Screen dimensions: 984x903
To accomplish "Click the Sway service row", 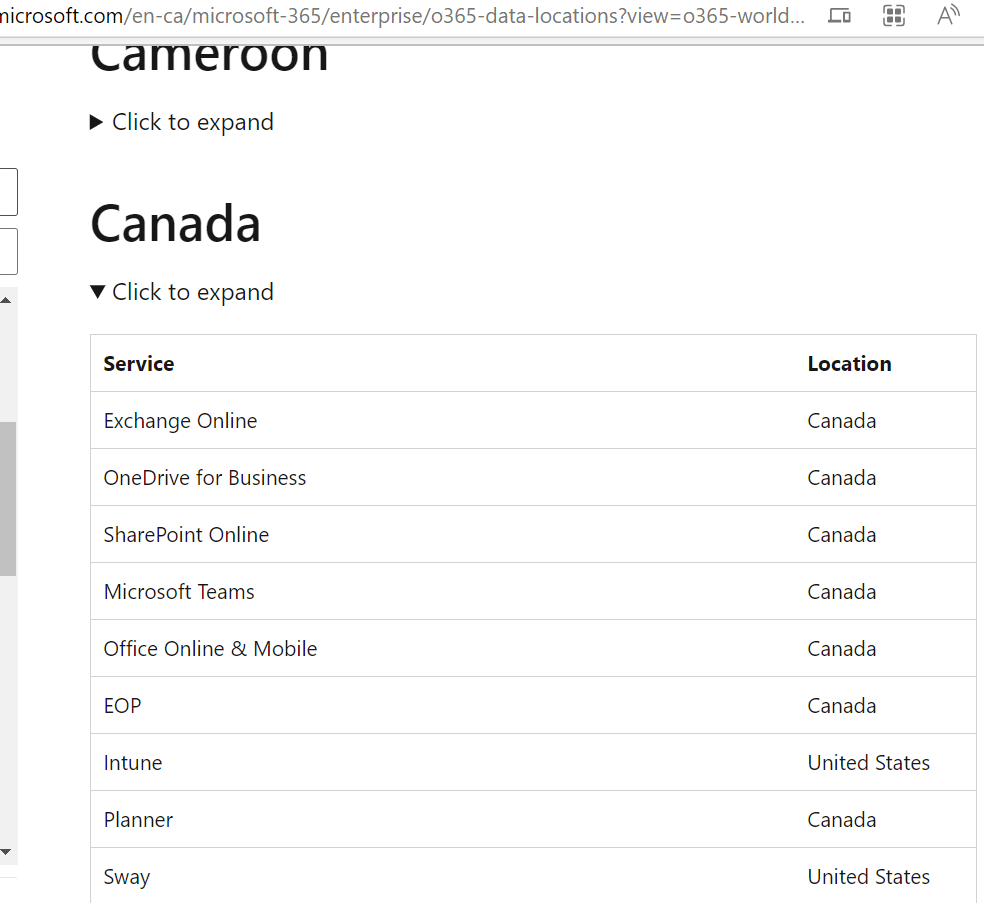I will tap(533, 876).
